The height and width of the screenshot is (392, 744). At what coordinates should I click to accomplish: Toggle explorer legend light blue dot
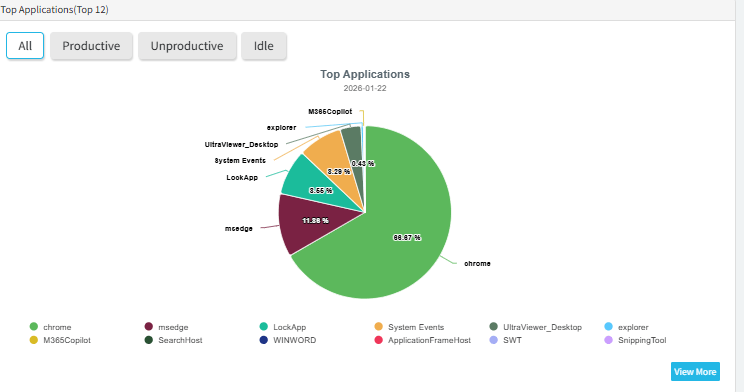pos(608,327)
